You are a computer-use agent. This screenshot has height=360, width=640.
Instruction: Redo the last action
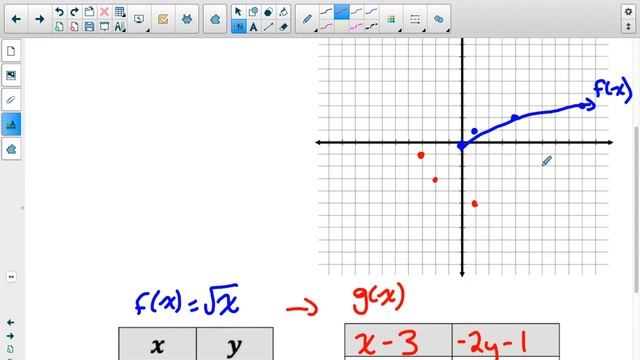(x=74, y=12)
